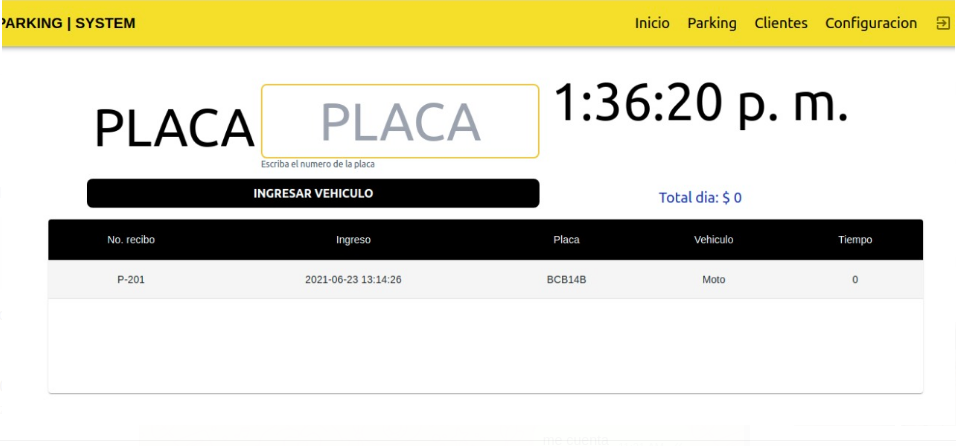
Task: Click the Moto vehicle cell
Action: 713,280
